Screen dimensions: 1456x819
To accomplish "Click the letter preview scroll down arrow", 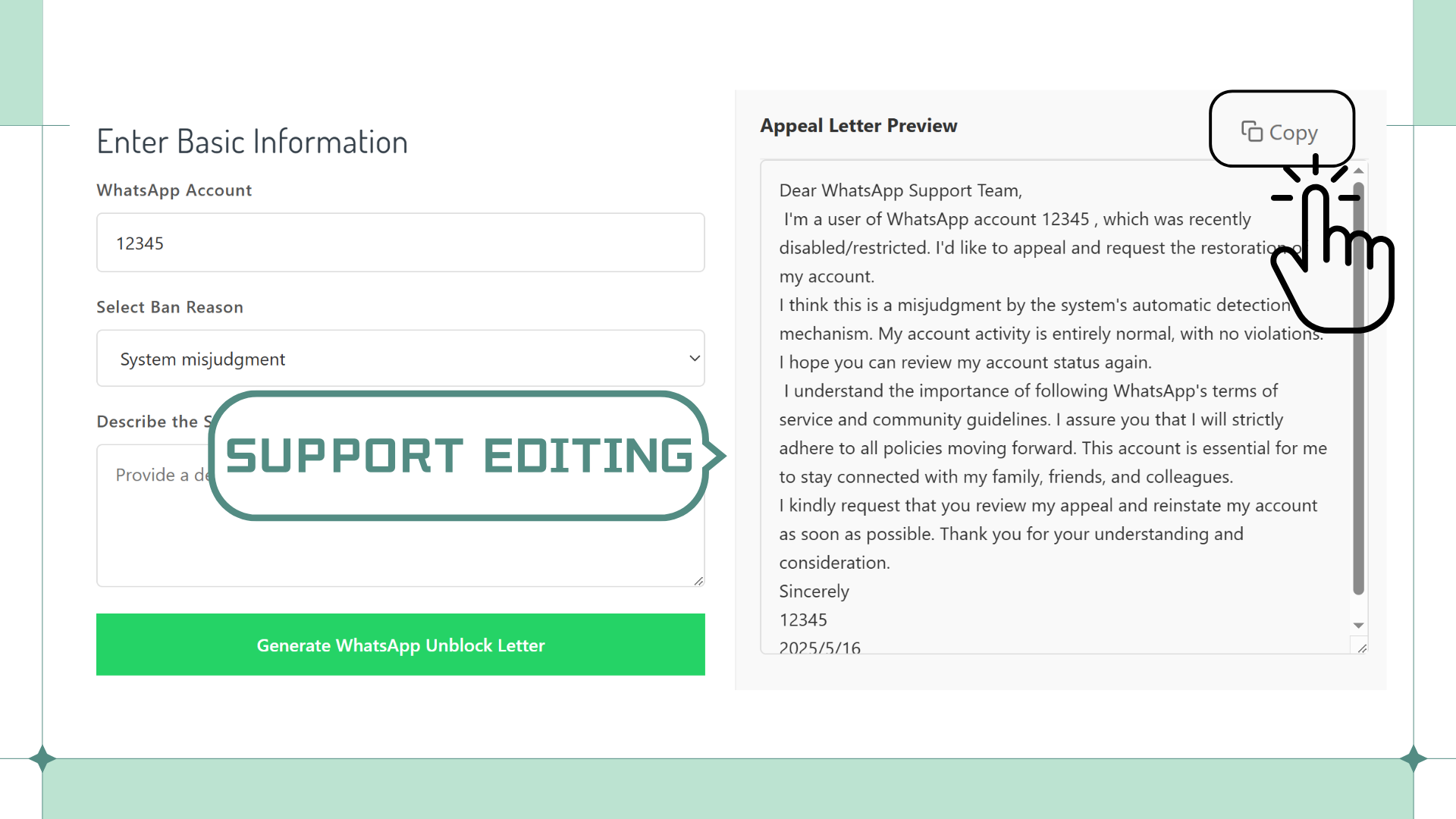I will (1359, 626).
